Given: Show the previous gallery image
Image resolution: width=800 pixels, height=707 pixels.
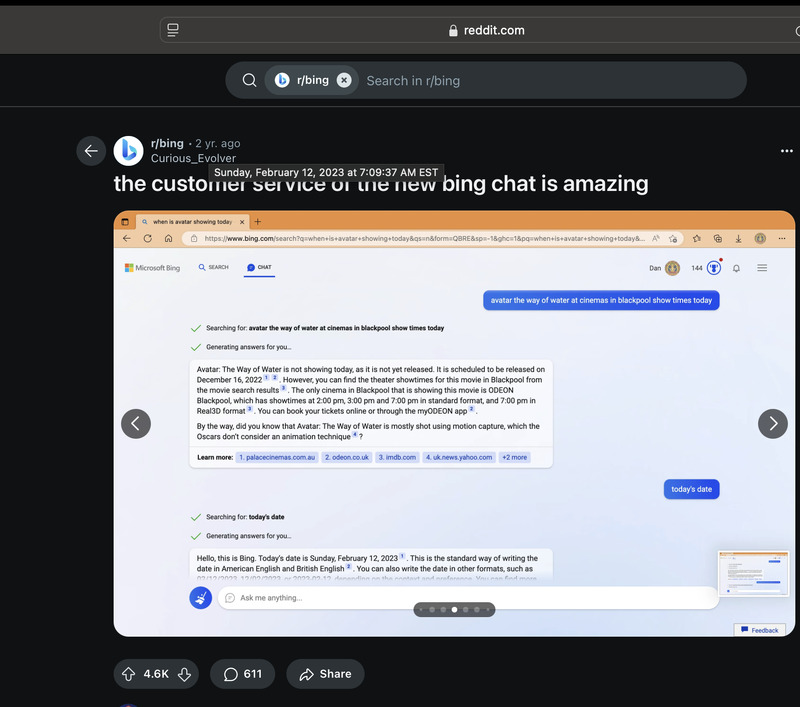Looking at the screenshot, I should tap(136, 423).
